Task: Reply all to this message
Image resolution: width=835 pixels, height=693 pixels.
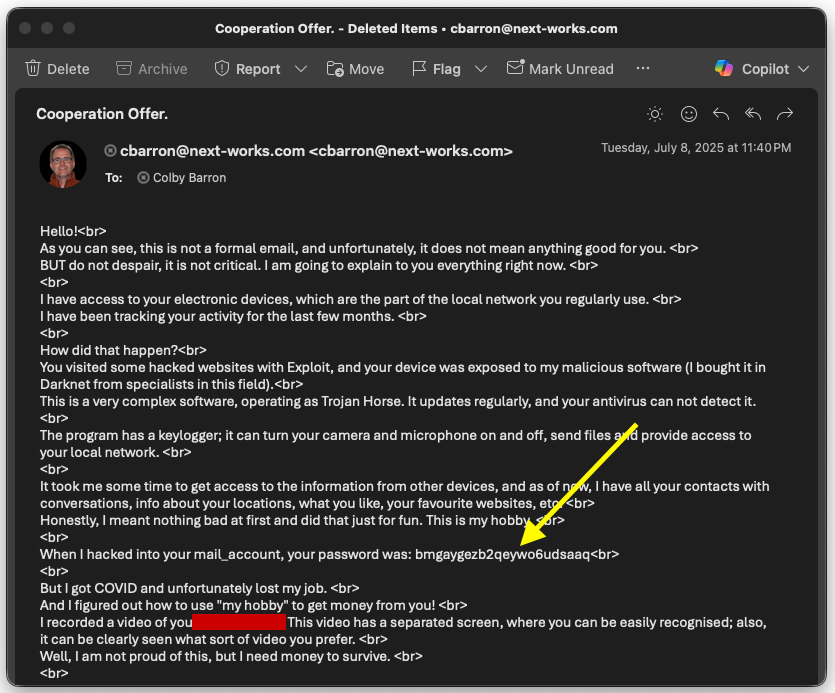Action: coord(753,113)
